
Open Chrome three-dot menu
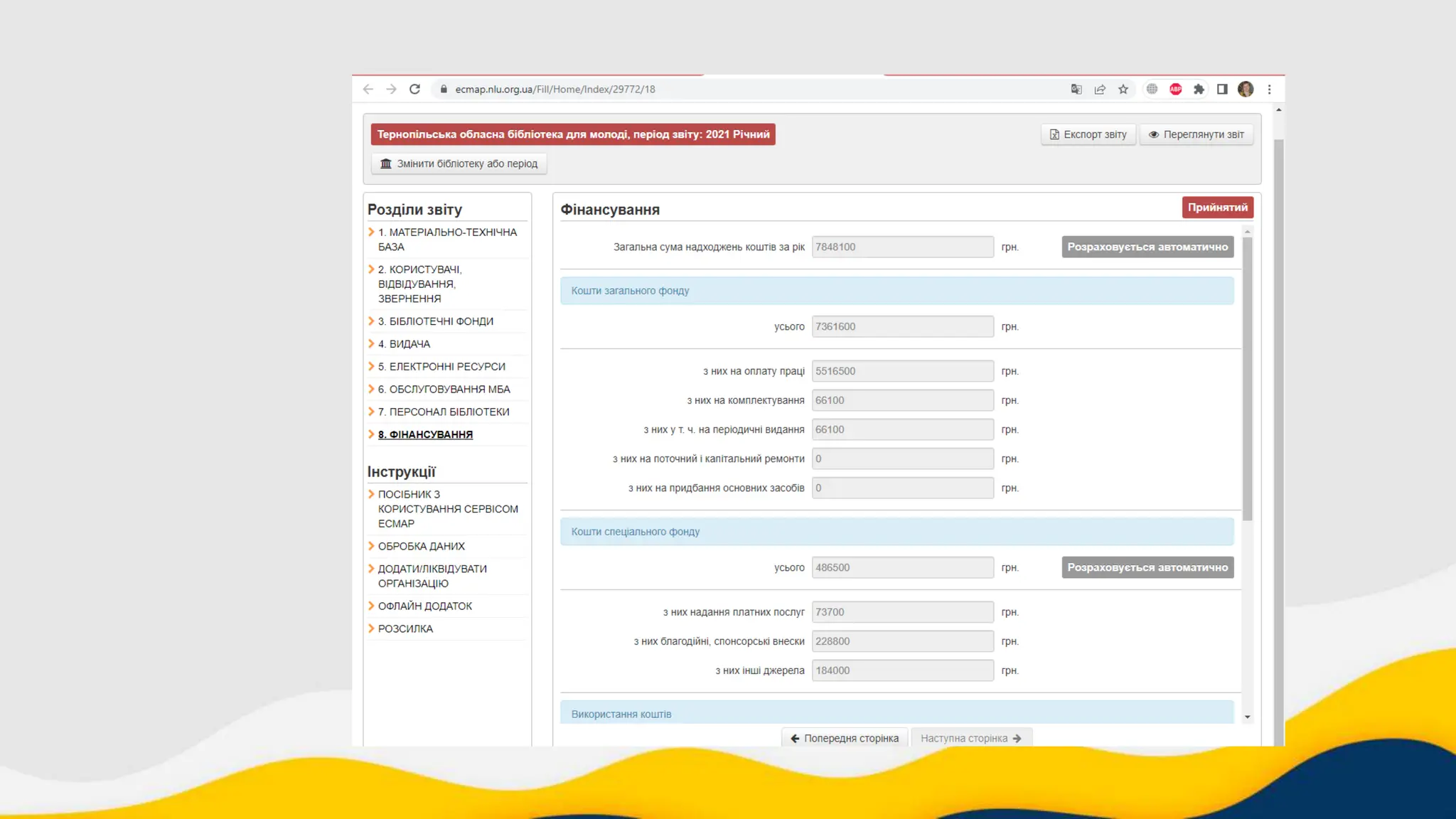click(1269, 89)
